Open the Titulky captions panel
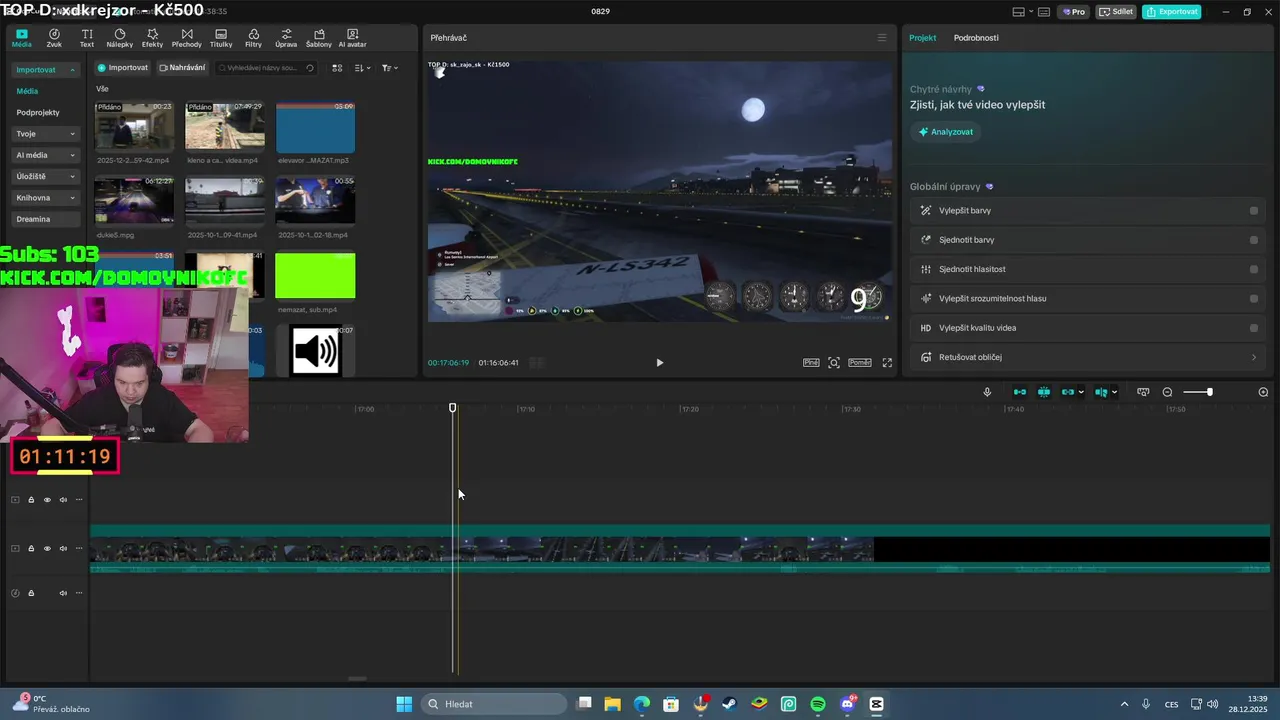 [221, 38]
